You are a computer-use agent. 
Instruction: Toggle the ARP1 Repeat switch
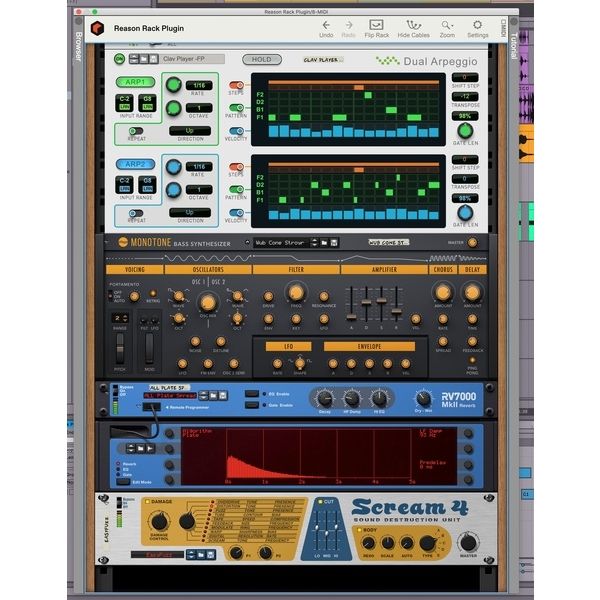[x=136, y=129]
